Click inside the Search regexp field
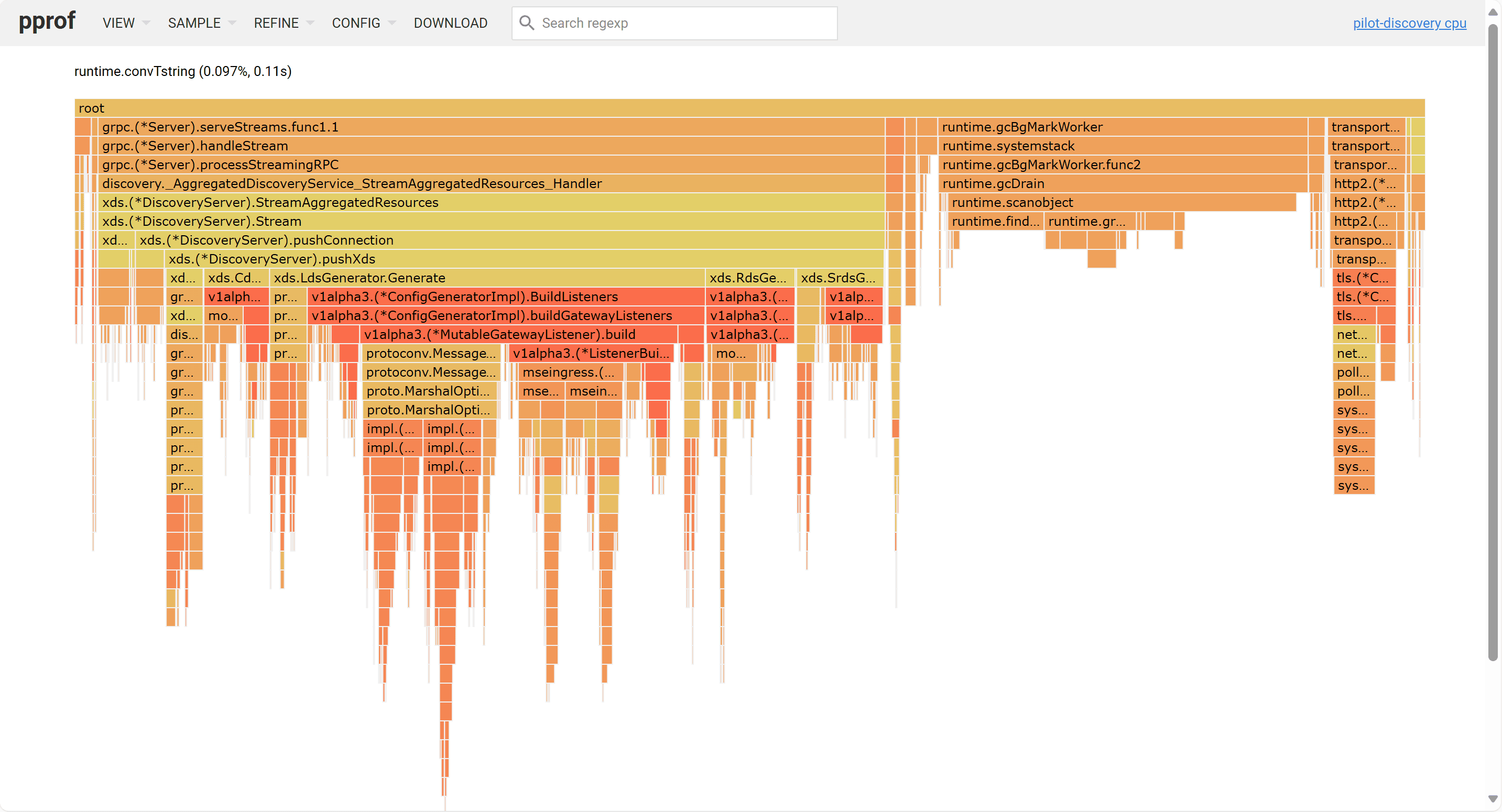The height and width of the screenshot is (812, 1502). pyautogui.click(x=670, y=23)
